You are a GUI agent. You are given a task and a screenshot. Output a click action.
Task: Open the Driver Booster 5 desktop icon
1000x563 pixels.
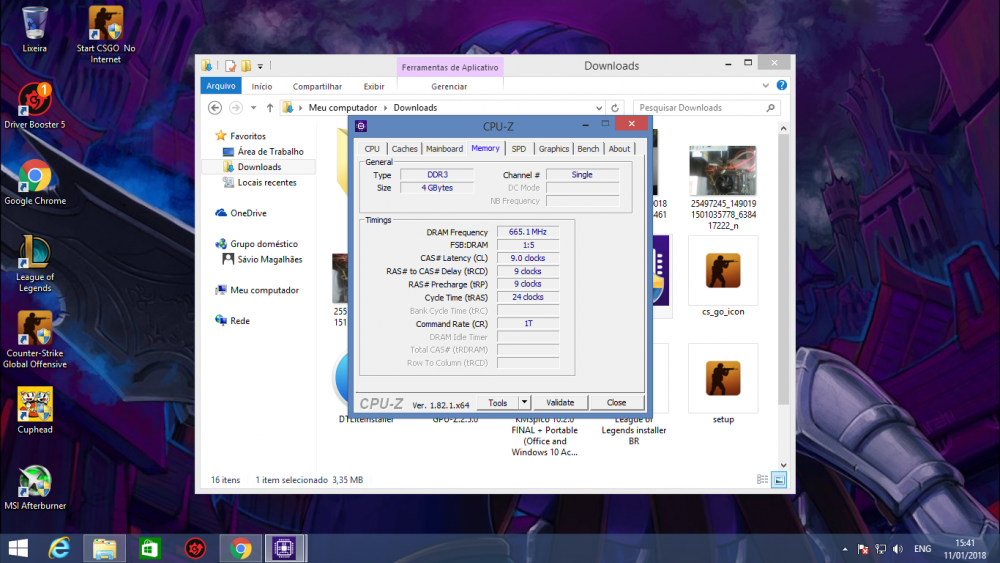click(35, 100)
